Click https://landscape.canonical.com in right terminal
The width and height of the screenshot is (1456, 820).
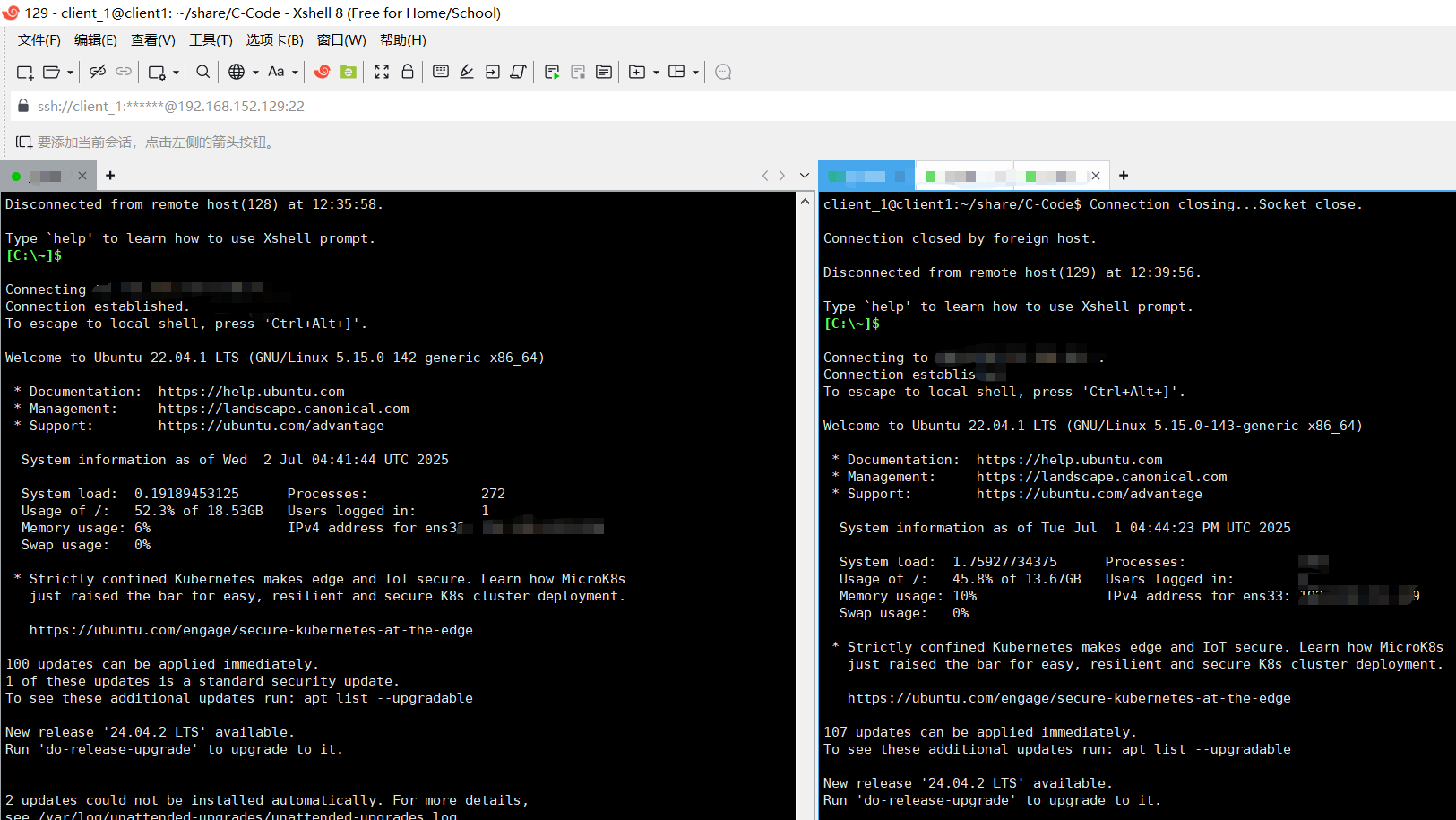[1102, 477]
